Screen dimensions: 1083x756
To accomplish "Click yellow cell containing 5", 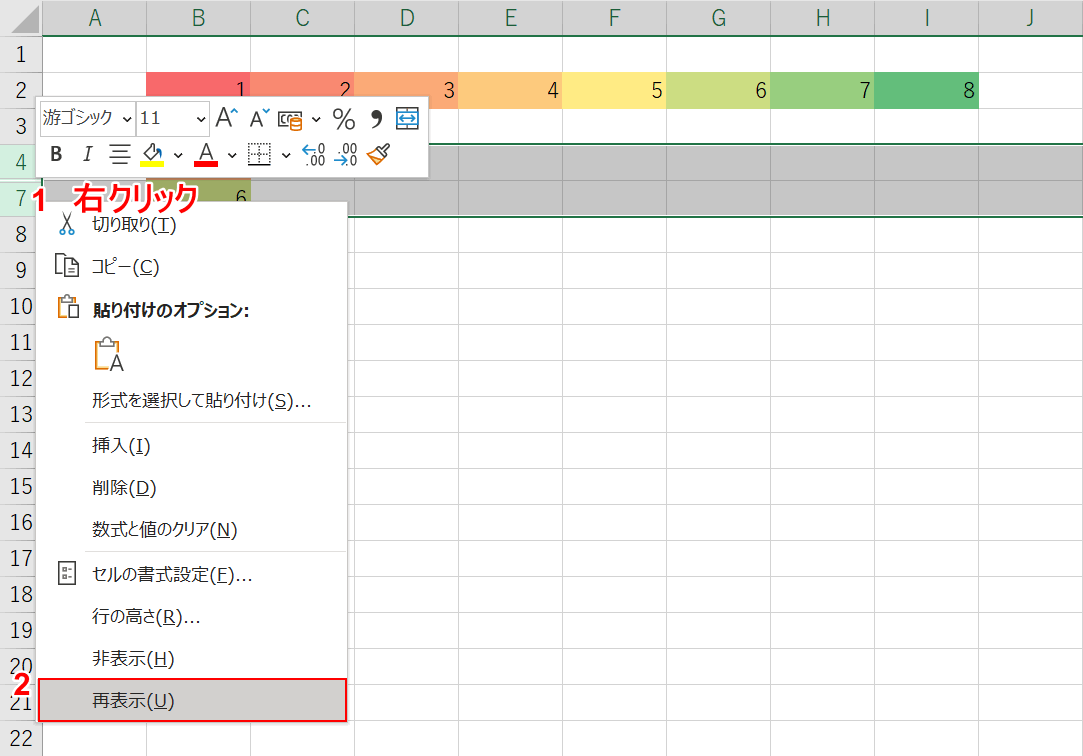I will tap(614, 90).
